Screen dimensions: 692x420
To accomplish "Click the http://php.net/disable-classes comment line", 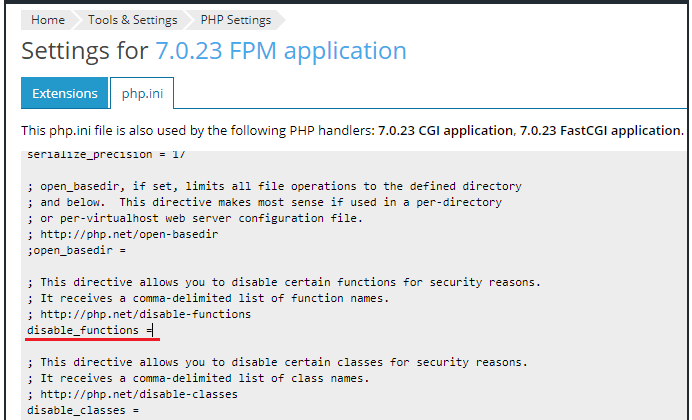I will click(132, 394).
